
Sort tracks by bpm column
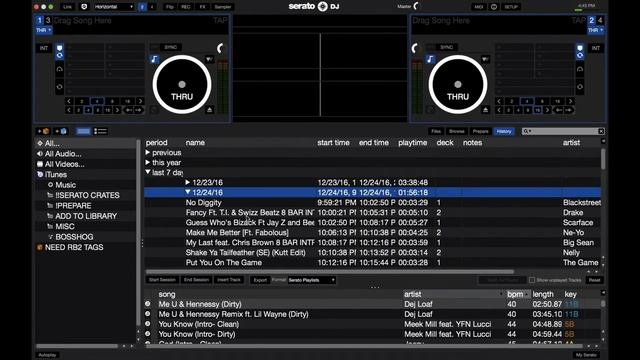tap(515, 294)
